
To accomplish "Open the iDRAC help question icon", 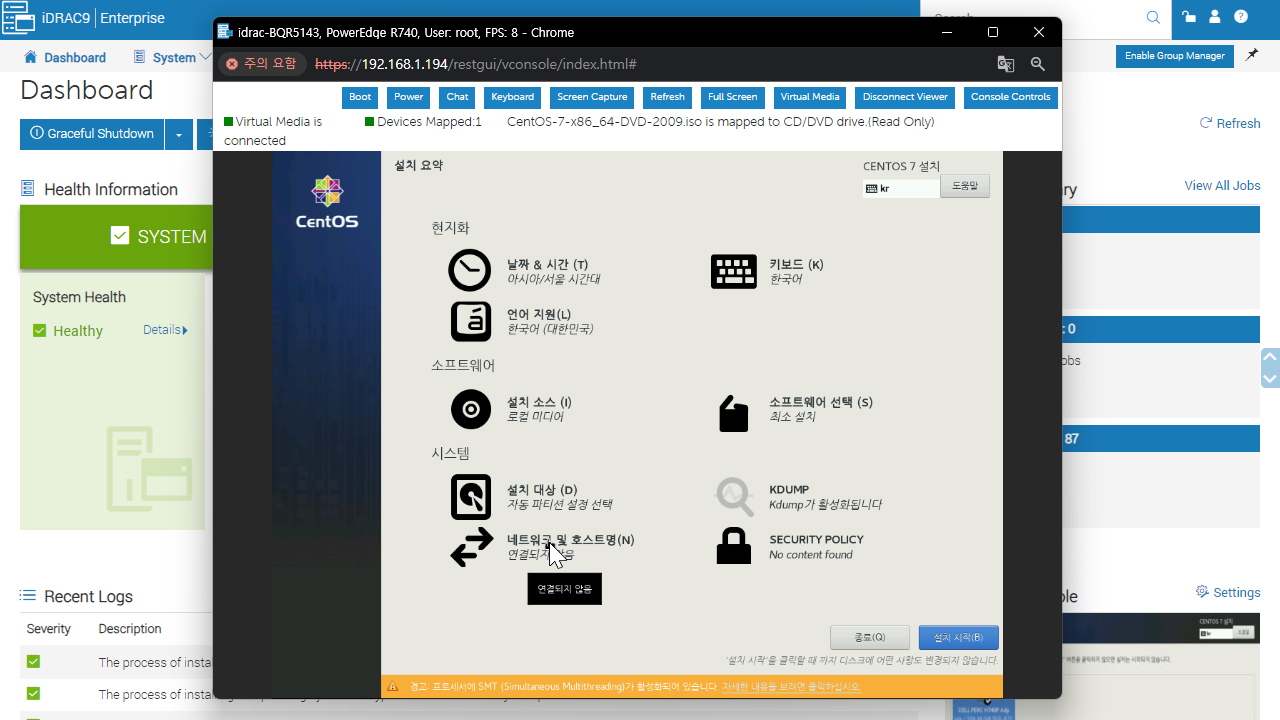I will [1241, 17].
